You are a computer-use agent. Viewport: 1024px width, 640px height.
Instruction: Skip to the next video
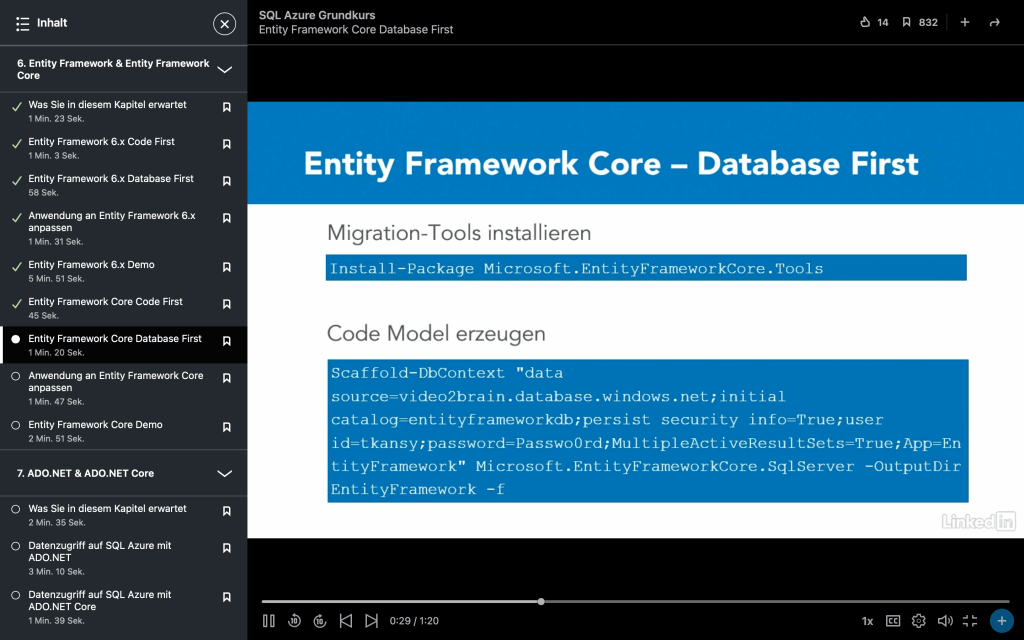coord(371,621)
